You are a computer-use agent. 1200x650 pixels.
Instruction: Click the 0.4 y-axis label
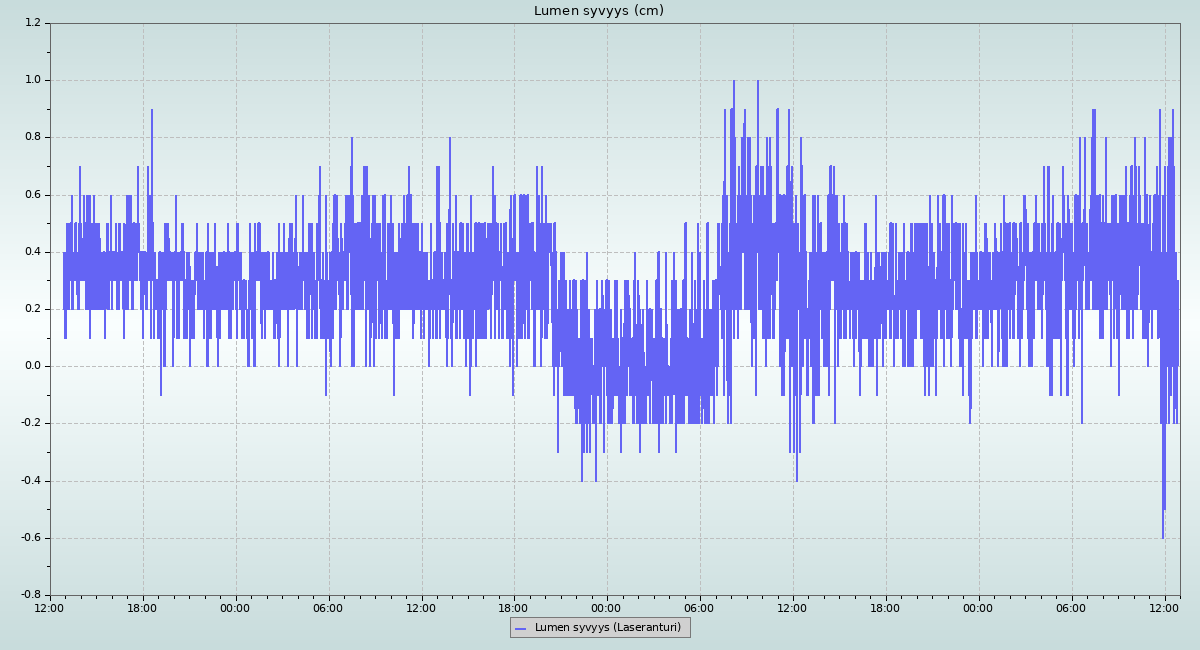(x=33, y=252)
